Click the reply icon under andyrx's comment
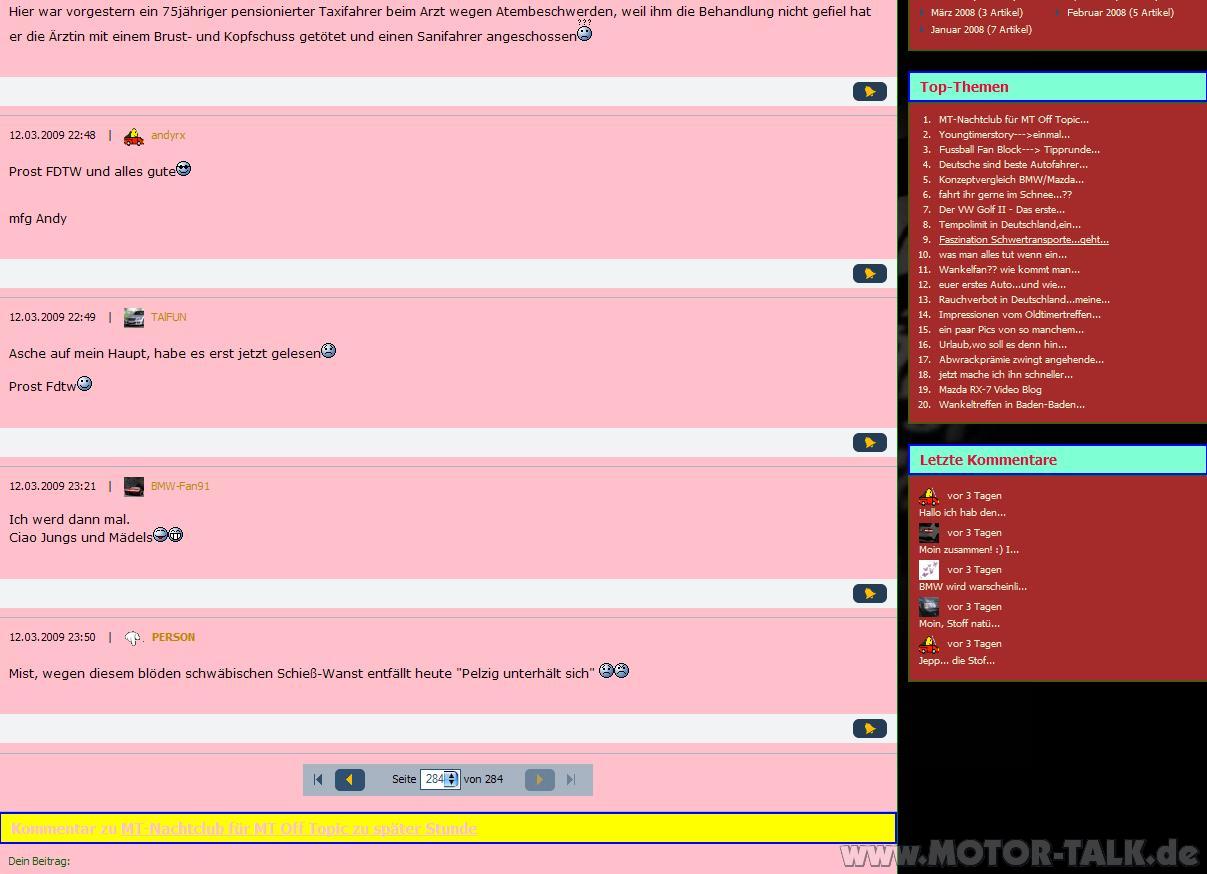 (870, 273)
